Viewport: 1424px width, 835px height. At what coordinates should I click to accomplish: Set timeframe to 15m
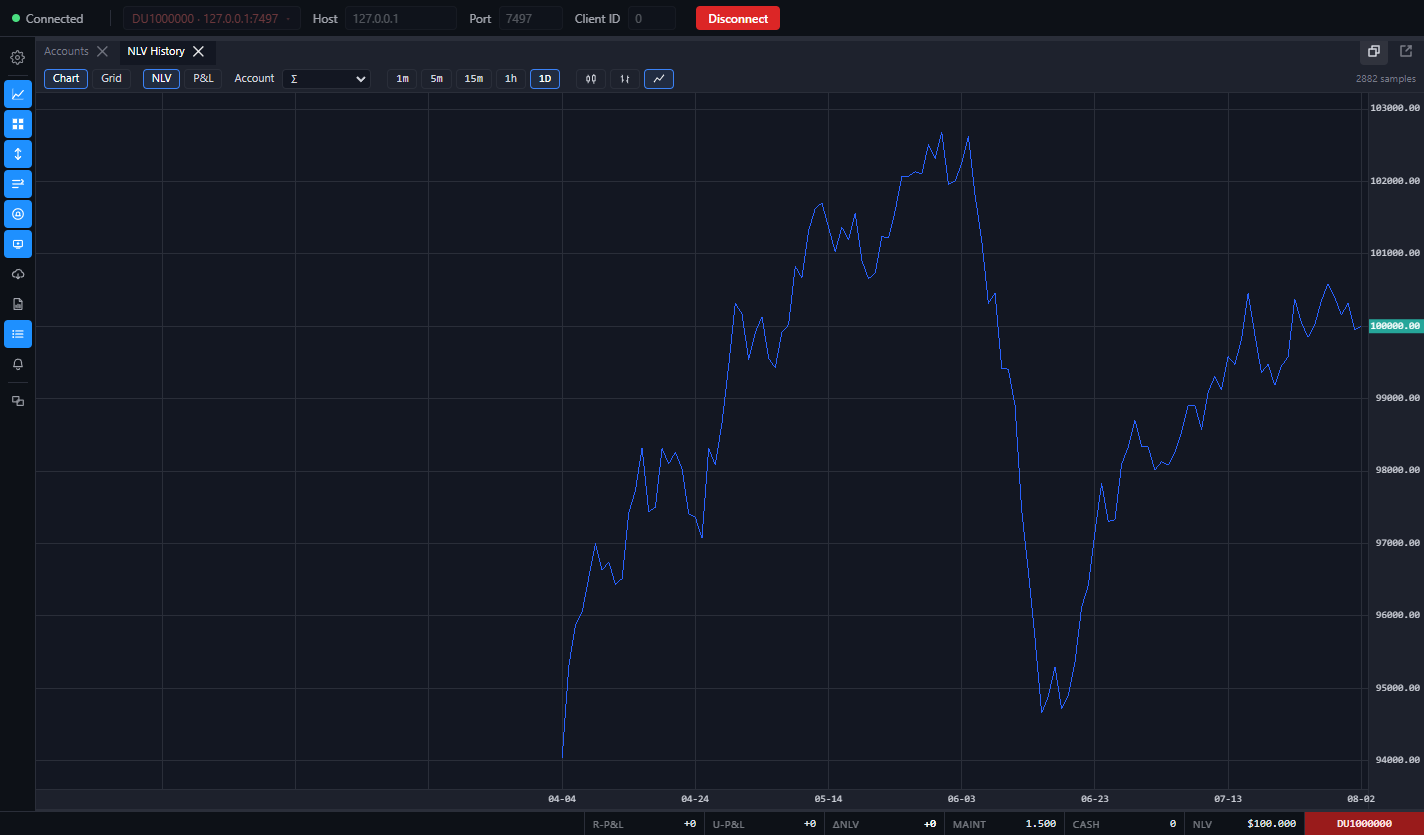pyautogui.click(x=474, y=79)
